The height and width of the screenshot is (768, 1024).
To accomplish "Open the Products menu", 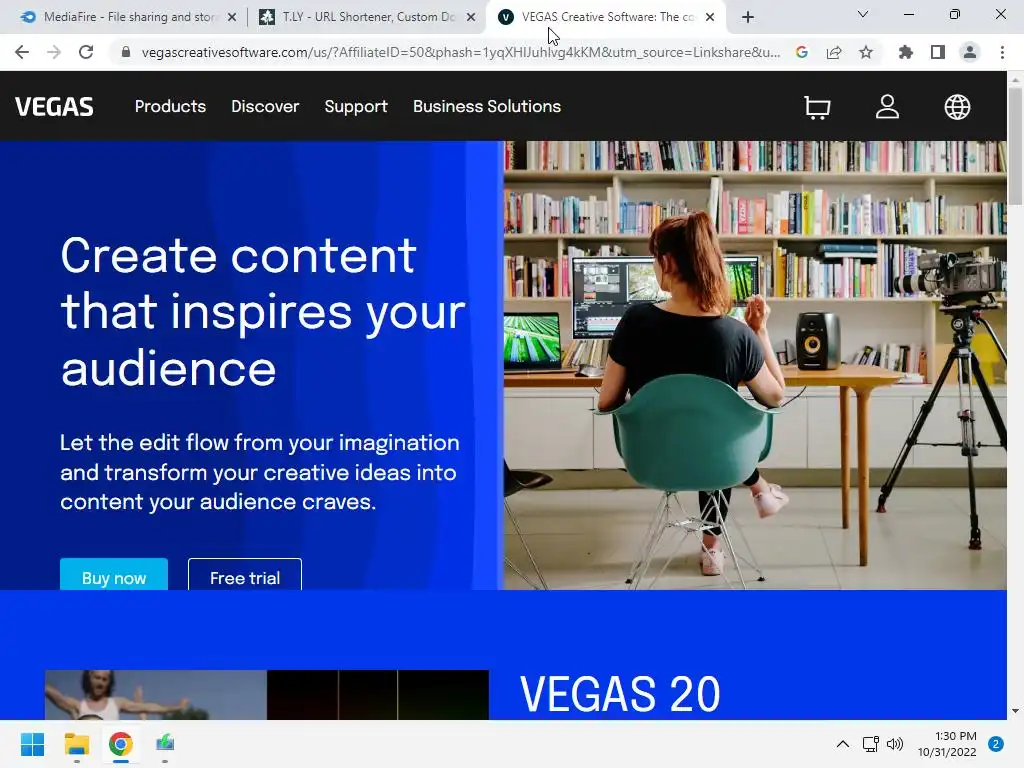I will click(170, 106).
